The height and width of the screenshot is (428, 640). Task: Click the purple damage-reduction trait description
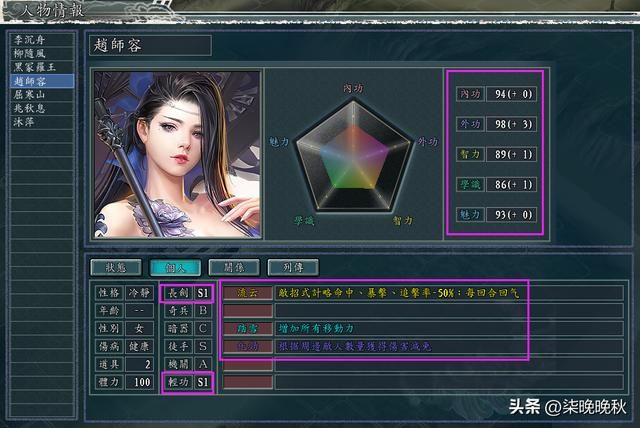click(354, 347)
